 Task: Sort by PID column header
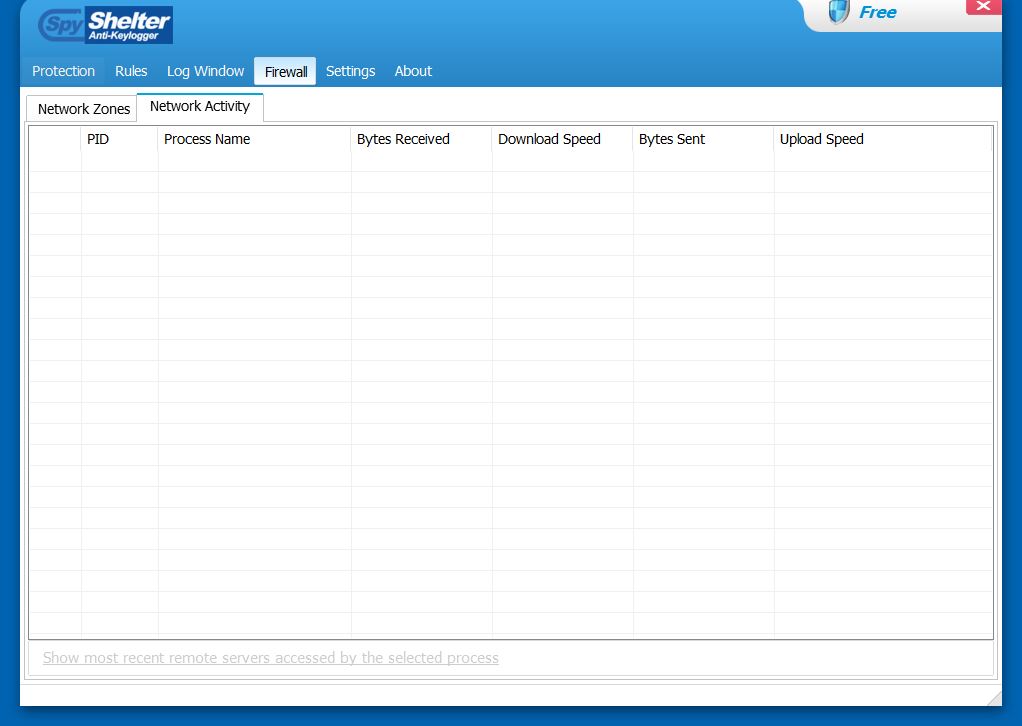click(x=119, y=139)
